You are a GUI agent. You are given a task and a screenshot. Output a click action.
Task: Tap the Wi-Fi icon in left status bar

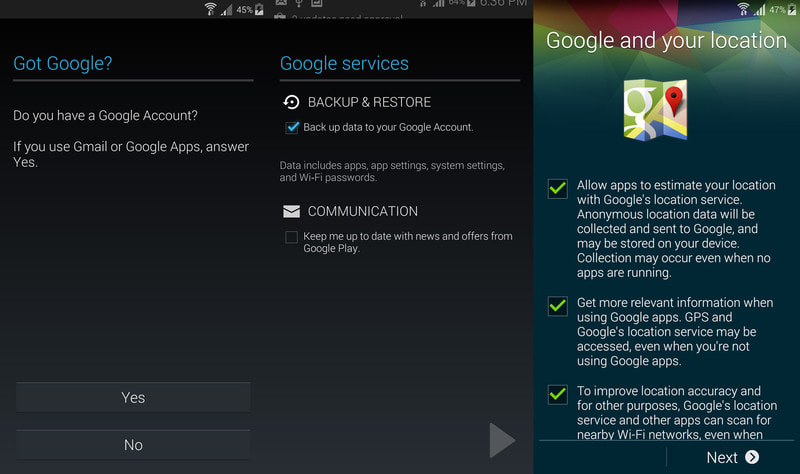coord(210,9)
